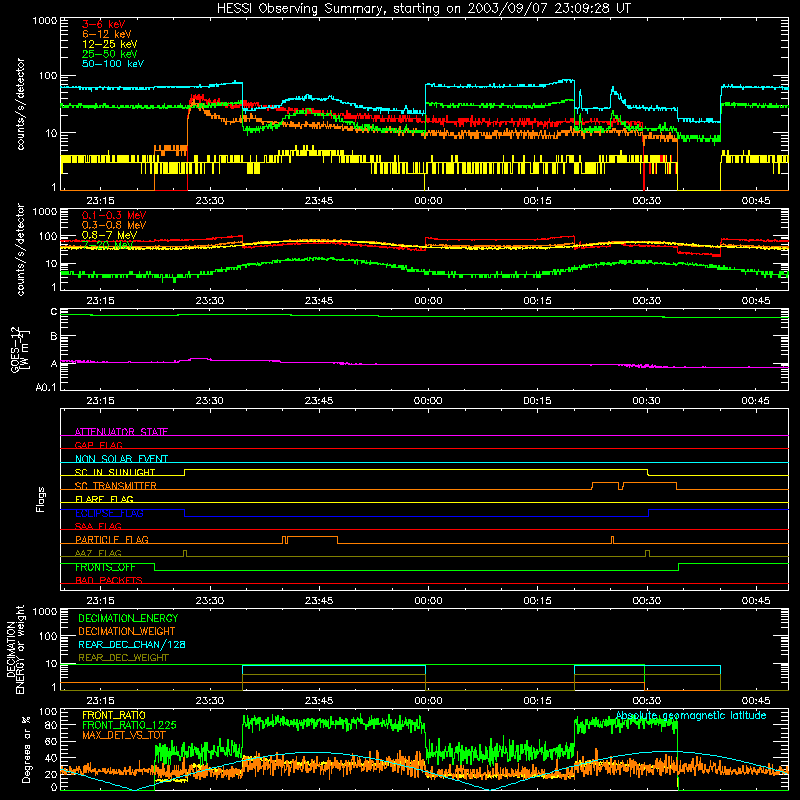
Task: Click counts/s/detector axis title of keV panel
Action: coord(20,104)
